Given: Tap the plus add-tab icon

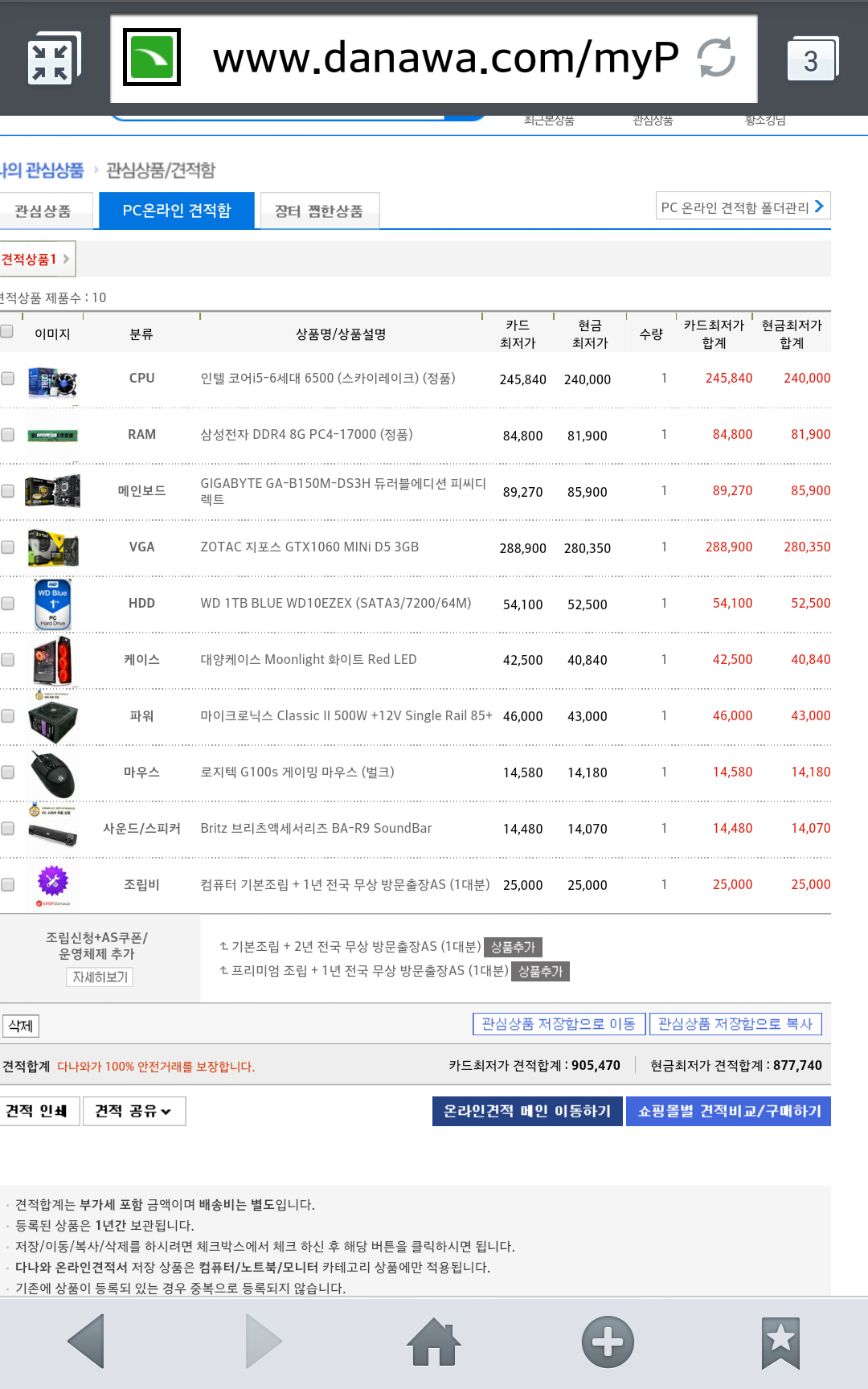Looking at the screenshot, I should point(608,1342).
